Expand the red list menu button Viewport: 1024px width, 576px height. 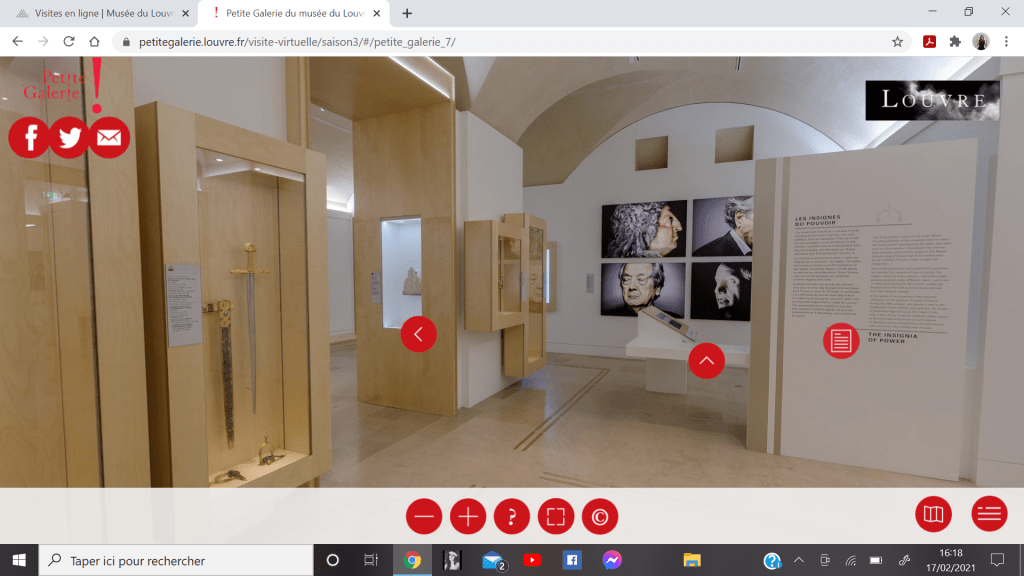(x=989, y=514)
